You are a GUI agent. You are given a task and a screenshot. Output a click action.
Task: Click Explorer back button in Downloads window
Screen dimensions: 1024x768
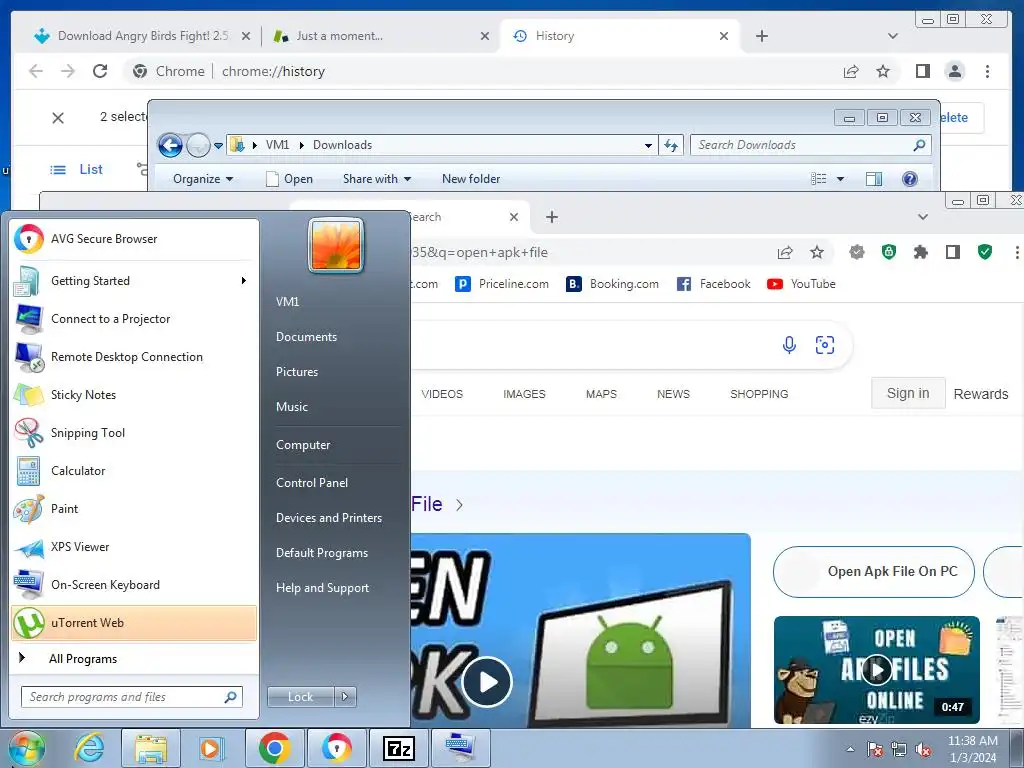[170, 145]
